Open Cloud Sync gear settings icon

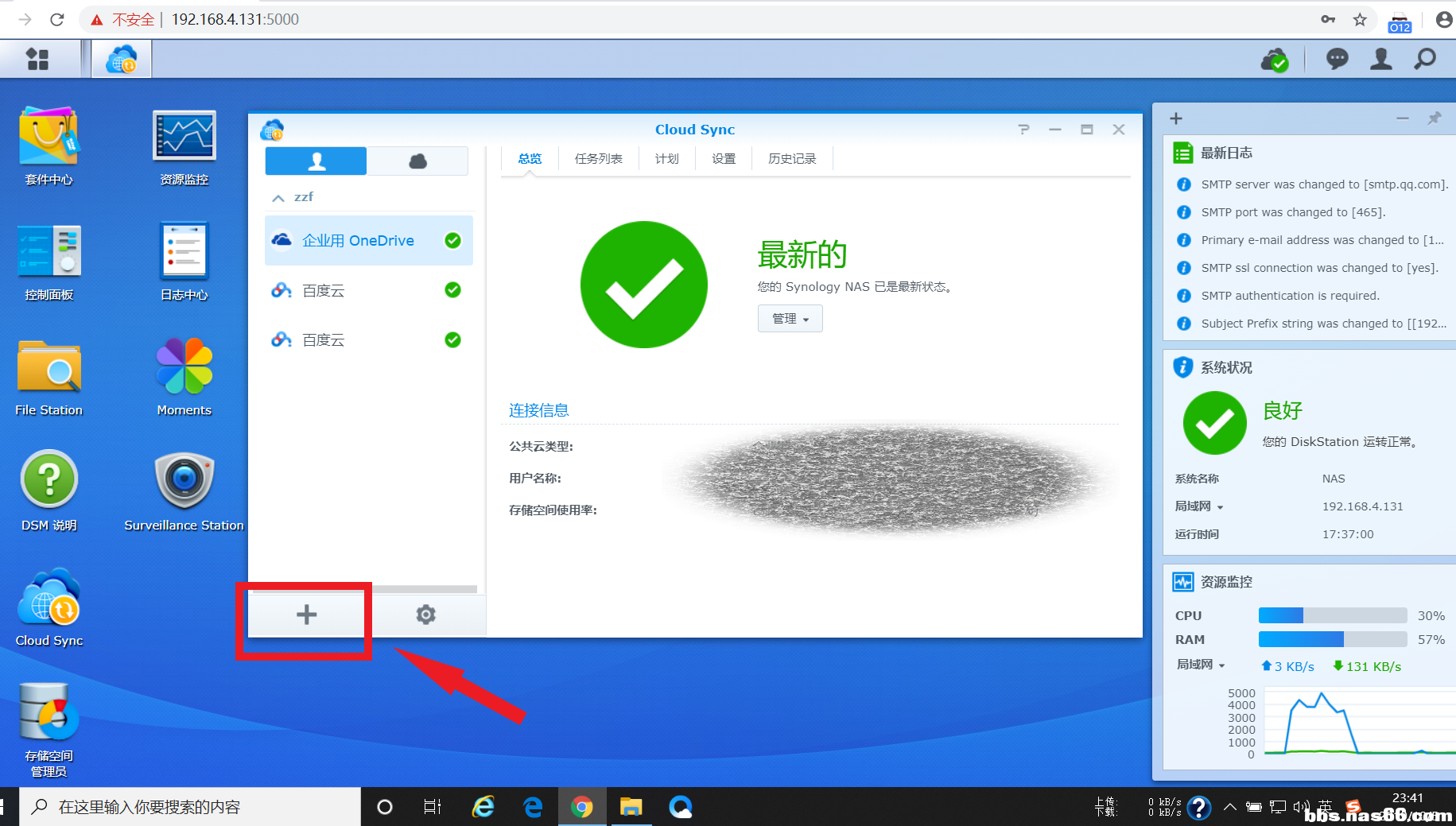tap(426, 615)
